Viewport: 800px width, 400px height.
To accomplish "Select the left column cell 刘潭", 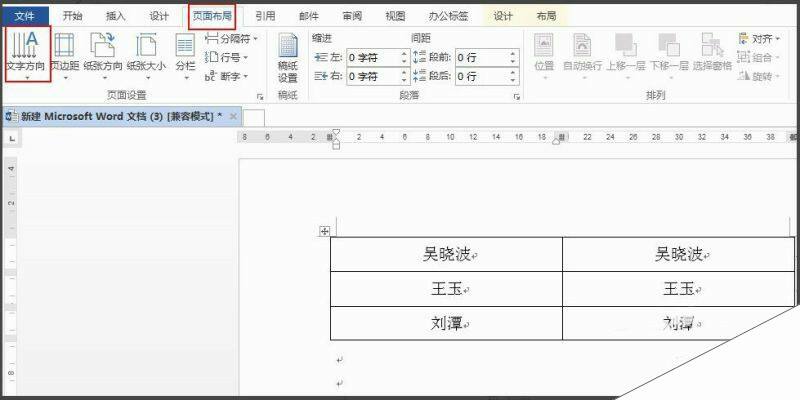I will click(x=446, y=323).
